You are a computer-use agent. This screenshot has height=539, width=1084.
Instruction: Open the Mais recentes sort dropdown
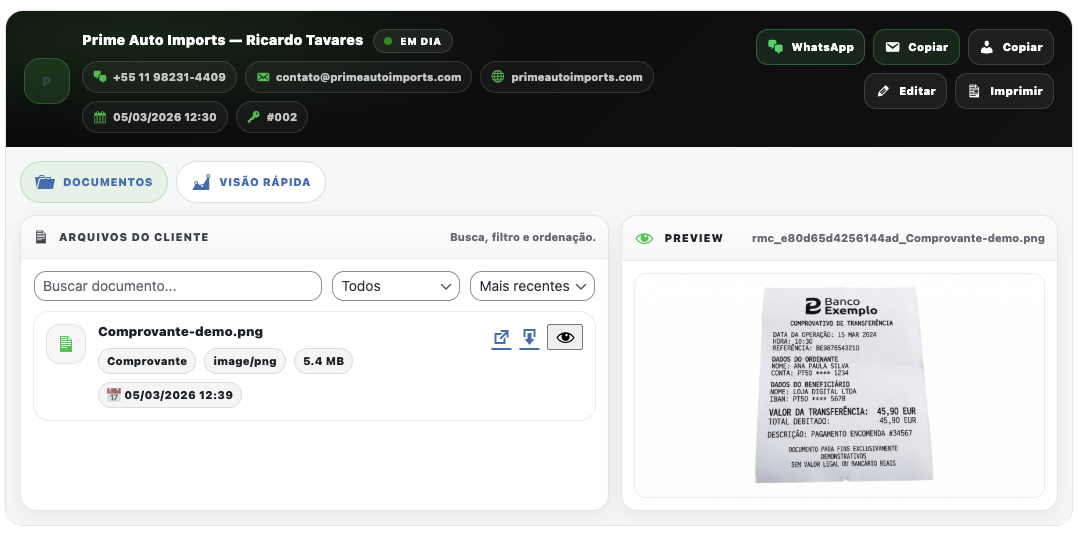point(532,286)
